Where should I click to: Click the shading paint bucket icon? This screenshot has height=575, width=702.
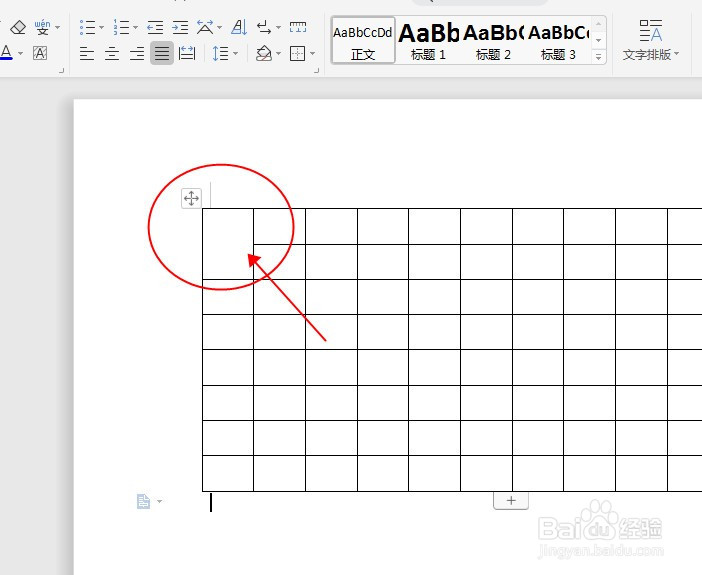(x=264, y=54)
